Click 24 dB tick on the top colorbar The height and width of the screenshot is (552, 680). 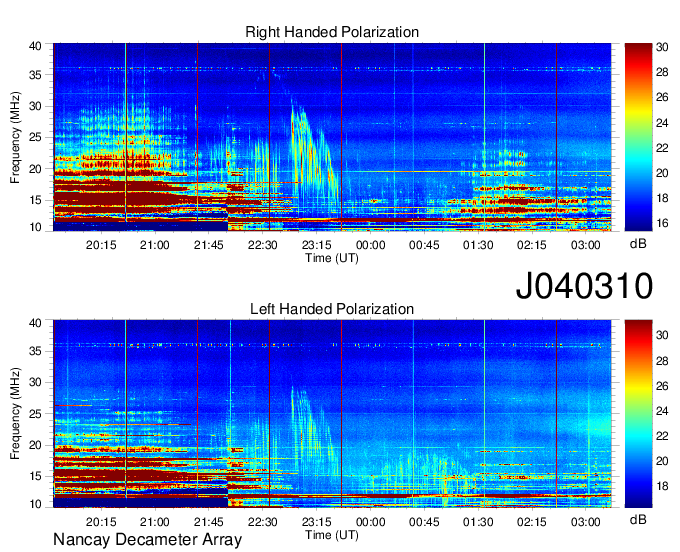[x=662, y=123]
